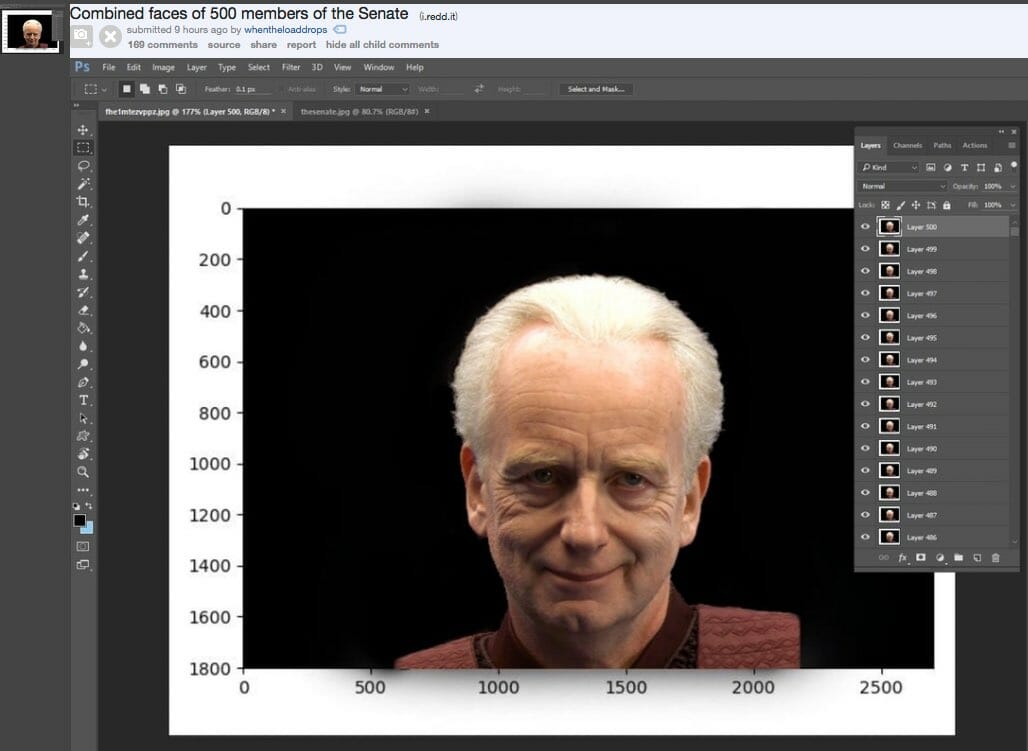Select the Rectangular Marquee tool in toolbox
Image resolution: width=1028 pixels, height=751 pixels.
click(83, 148)
